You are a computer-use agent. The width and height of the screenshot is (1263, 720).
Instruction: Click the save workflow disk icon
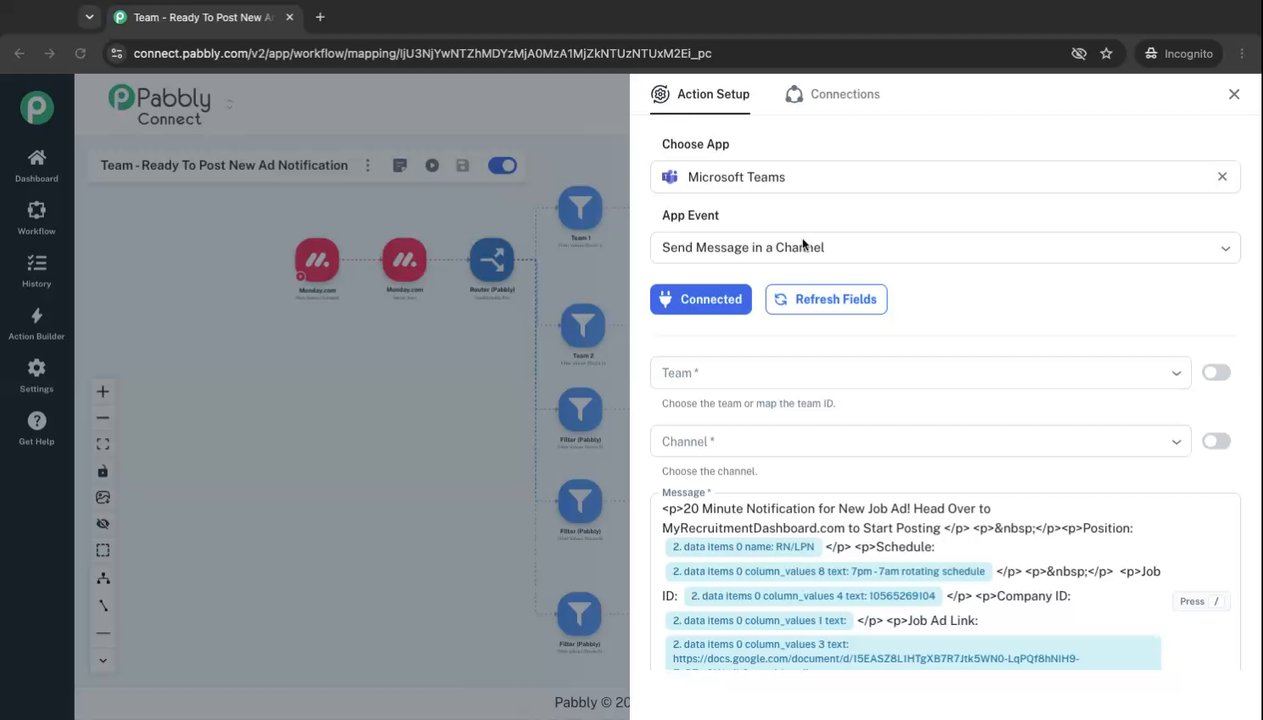click(462, 165)
